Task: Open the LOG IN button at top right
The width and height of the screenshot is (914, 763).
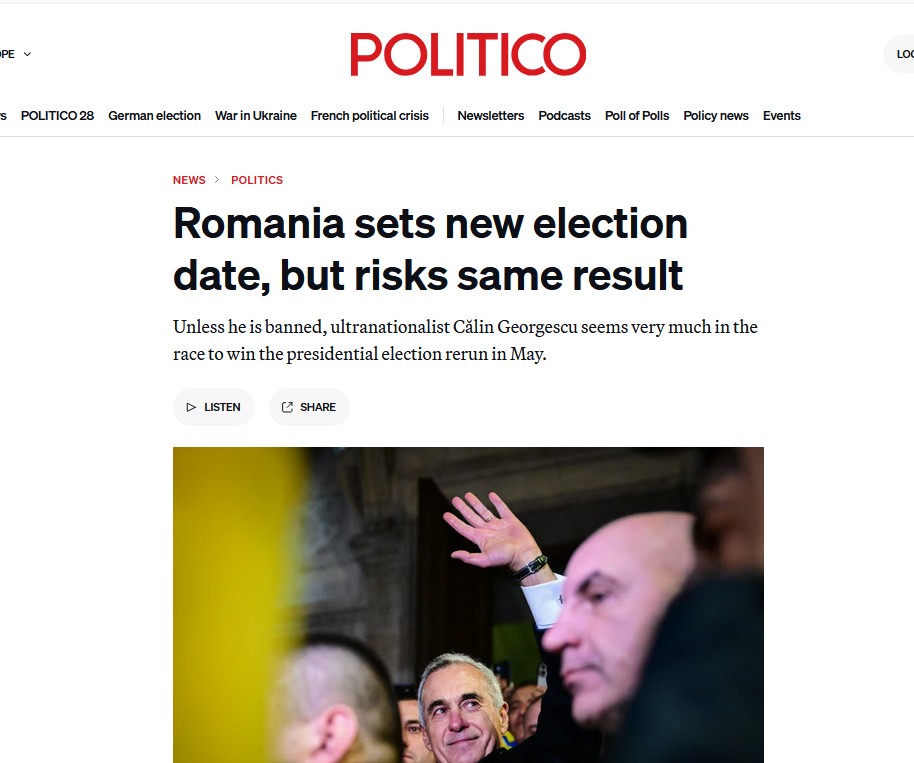Action: pyautogui.click(x=903, y=54)
